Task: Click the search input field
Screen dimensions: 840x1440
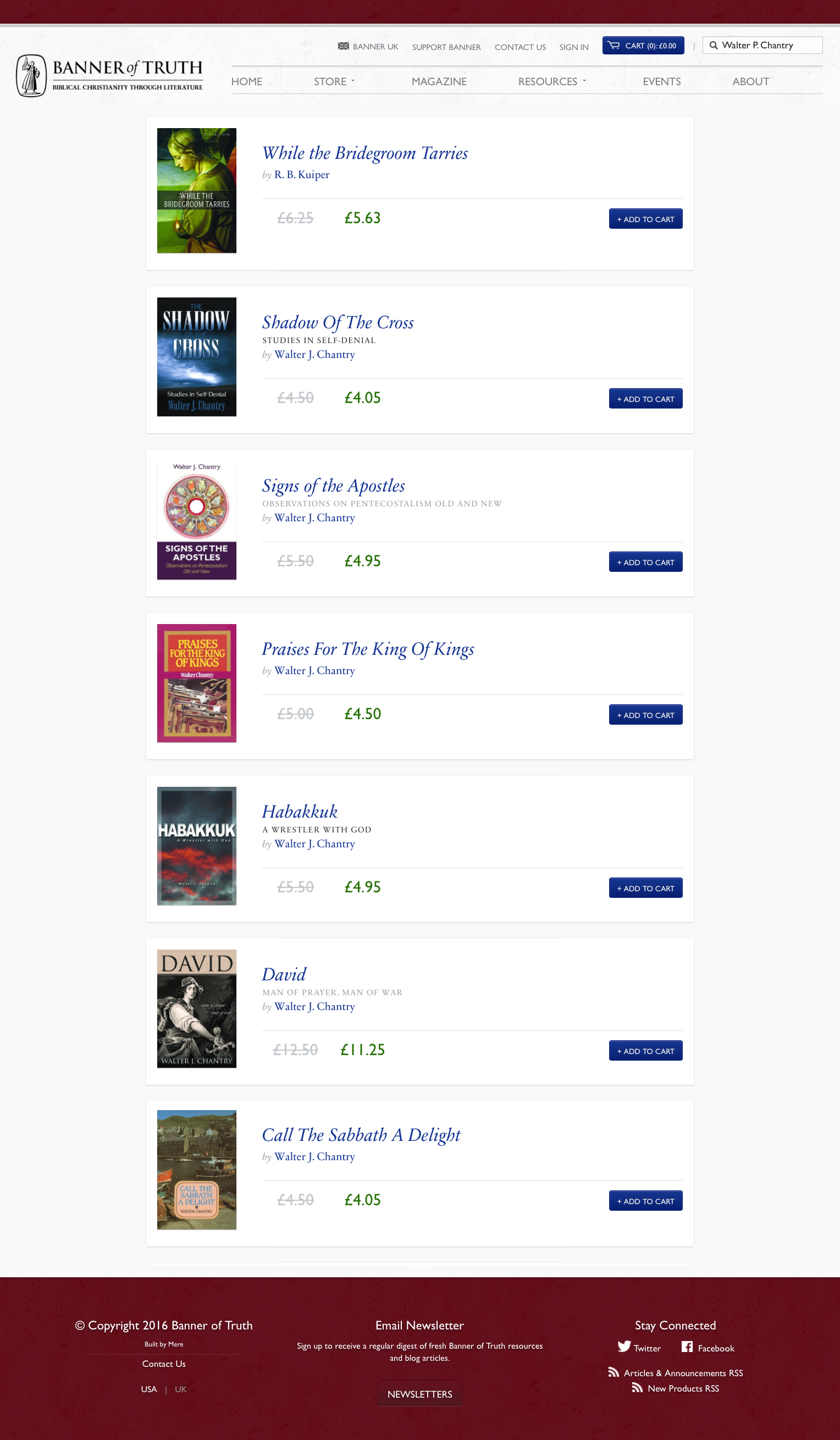Action: tap(766, 45)
